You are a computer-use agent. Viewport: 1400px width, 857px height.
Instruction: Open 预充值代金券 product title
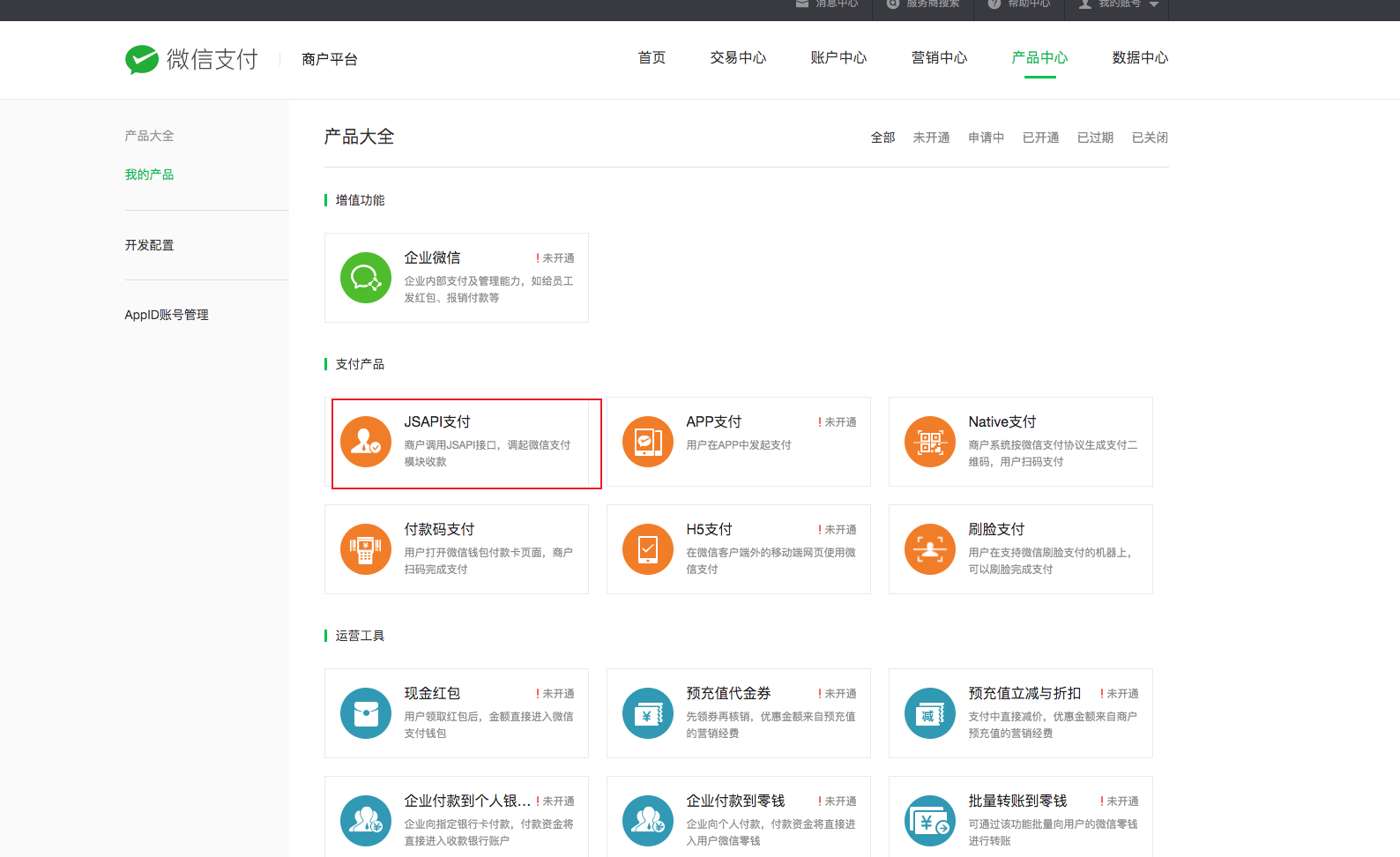click(729, 693)
